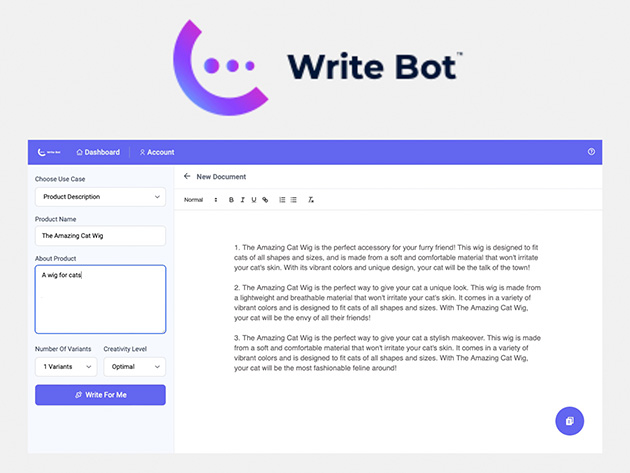Viewport: 630px width, 473px height.
Task: Click the back arrow beside New Document
Action: [187, 176]
